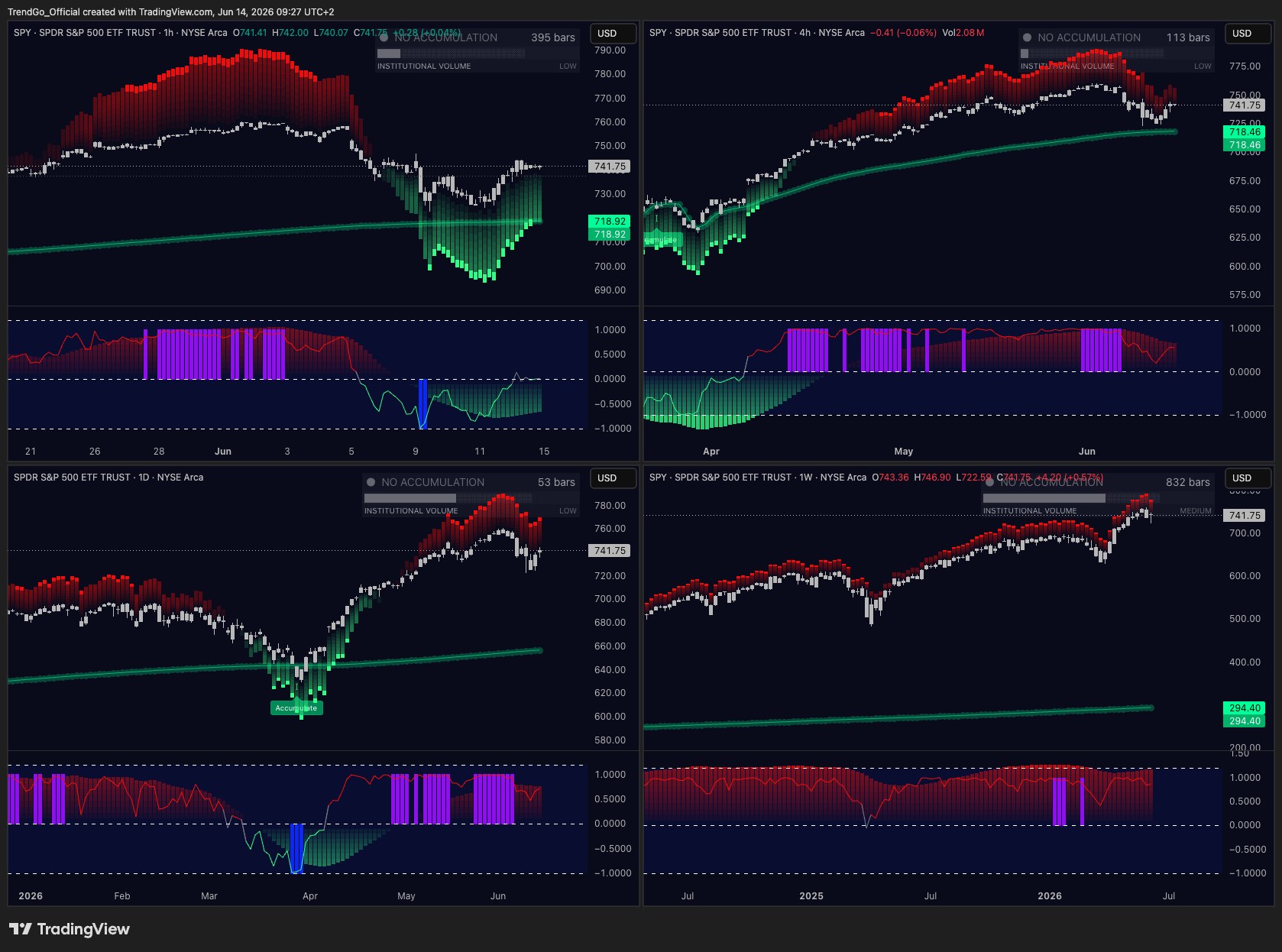Open USD currency selector on 1W chart
The width and height of the screenshot is (1282, 952).
(1248, 478)
